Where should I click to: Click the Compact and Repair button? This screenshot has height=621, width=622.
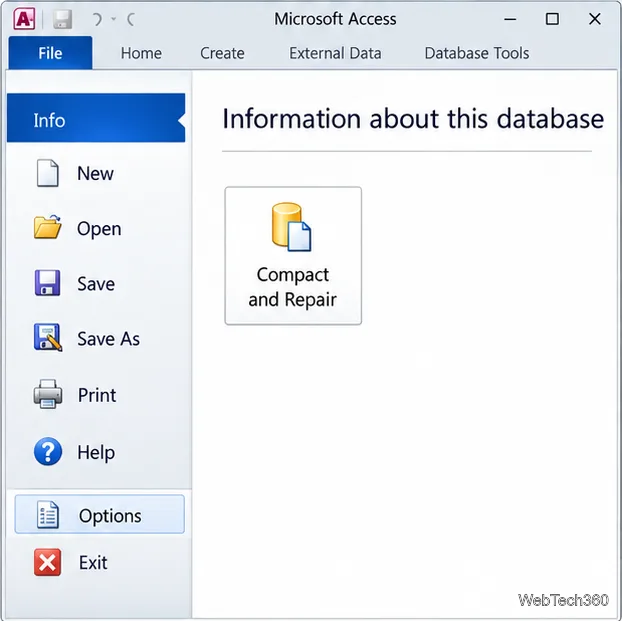click(x=293, y=256)
